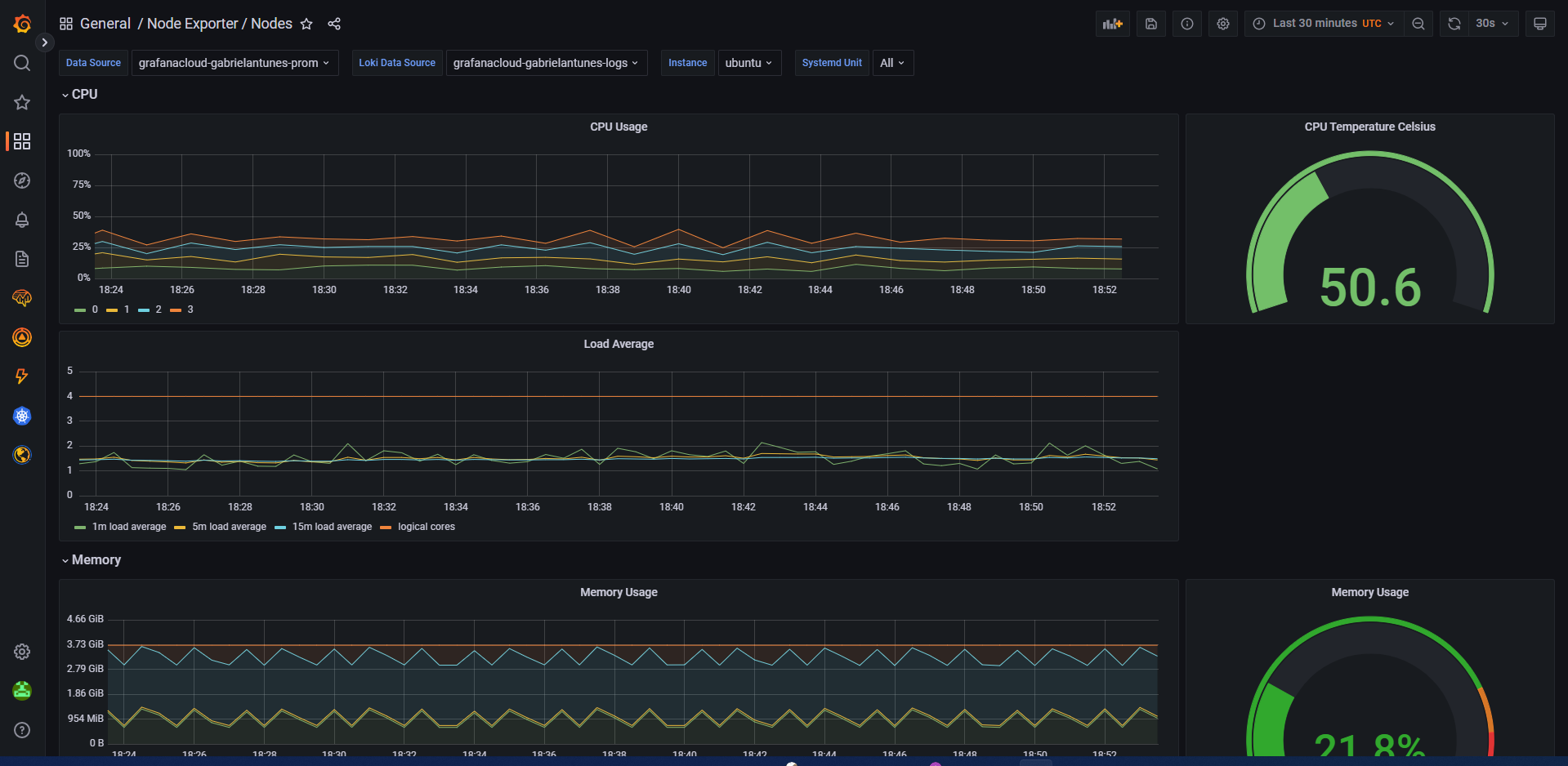Click the Node Exporter / Nodes title

click(220, 24)
